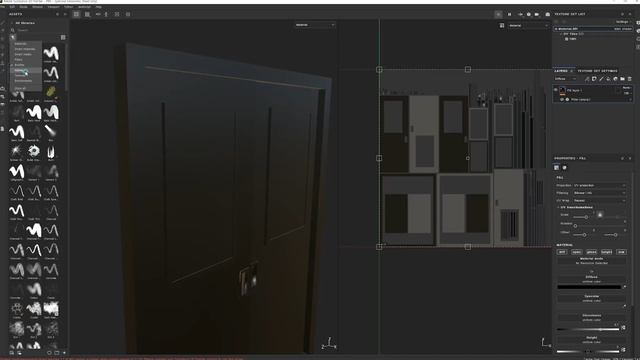Add a folder in the Layers panel

622,79
